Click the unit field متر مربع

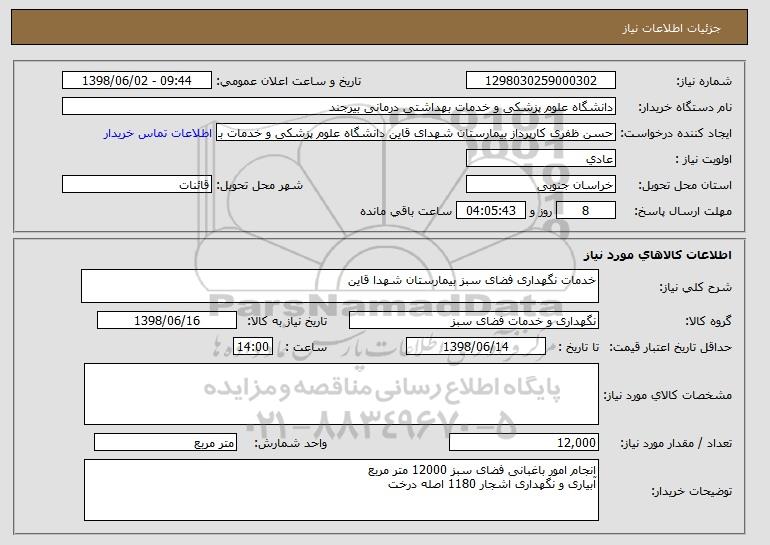165,443
